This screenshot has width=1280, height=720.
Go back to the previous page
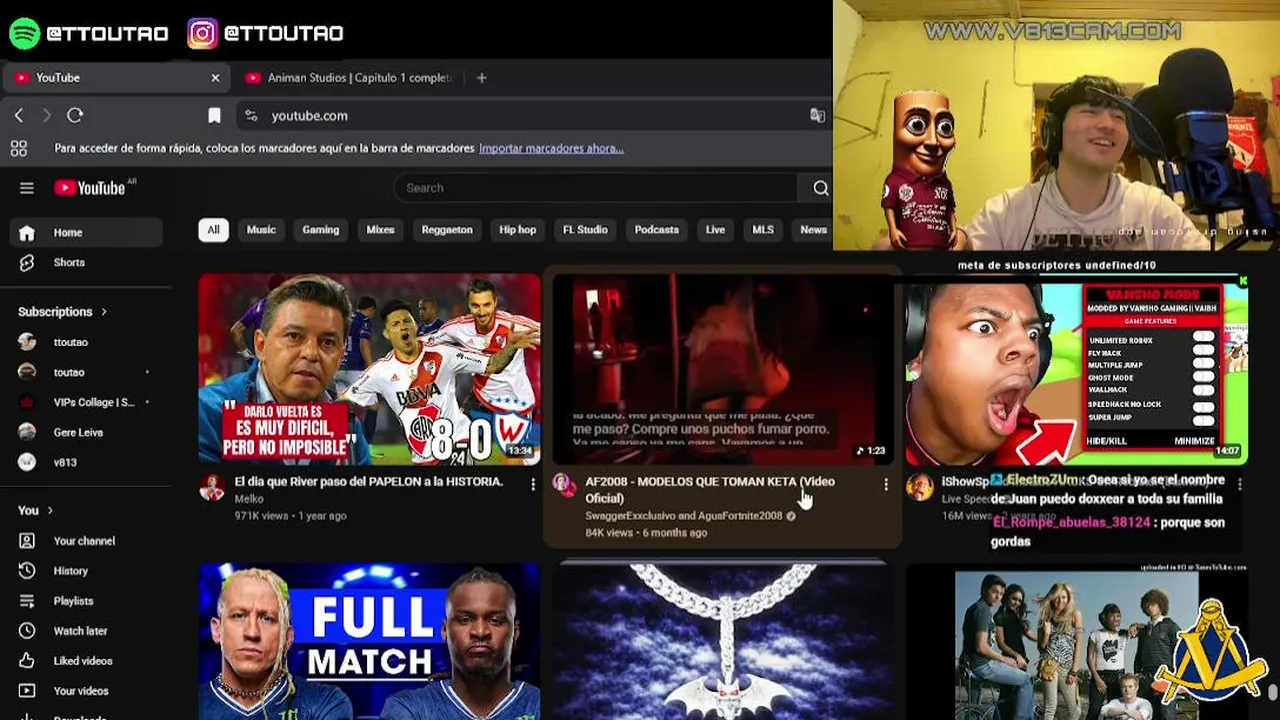click(x=19, y=116)
